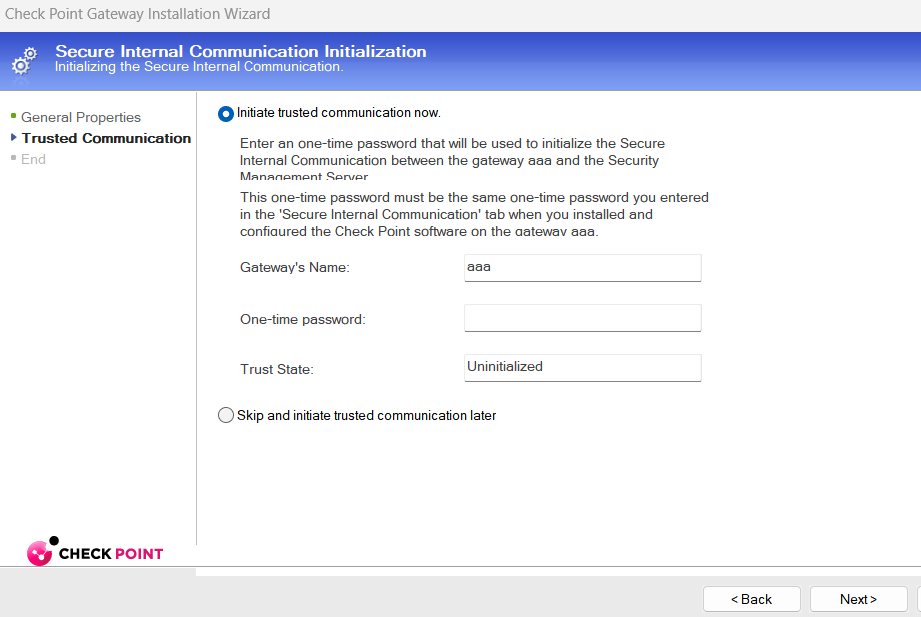Select the General Properties step
Screen dimensions: 921x617
coord(80,117)
